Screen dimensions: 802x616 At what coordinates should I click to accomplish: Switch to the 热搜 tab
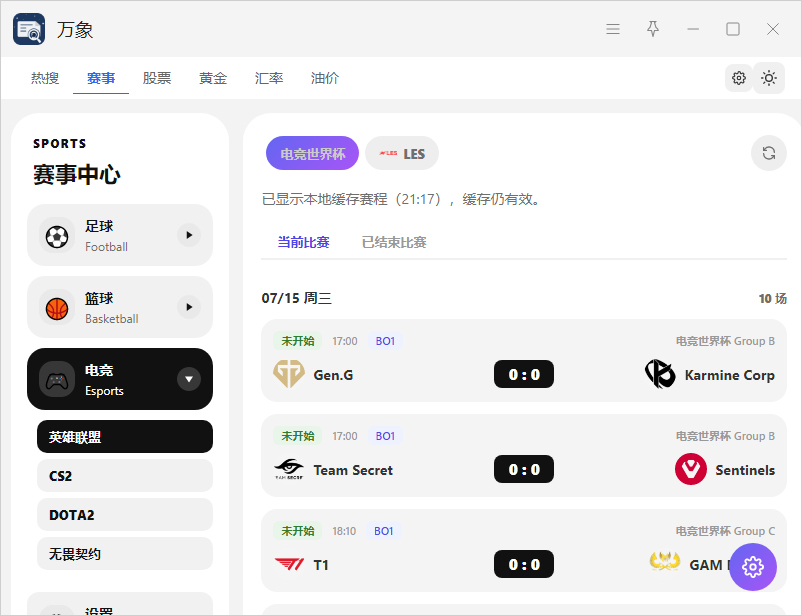pyautogui.click(x=44, y=78)
